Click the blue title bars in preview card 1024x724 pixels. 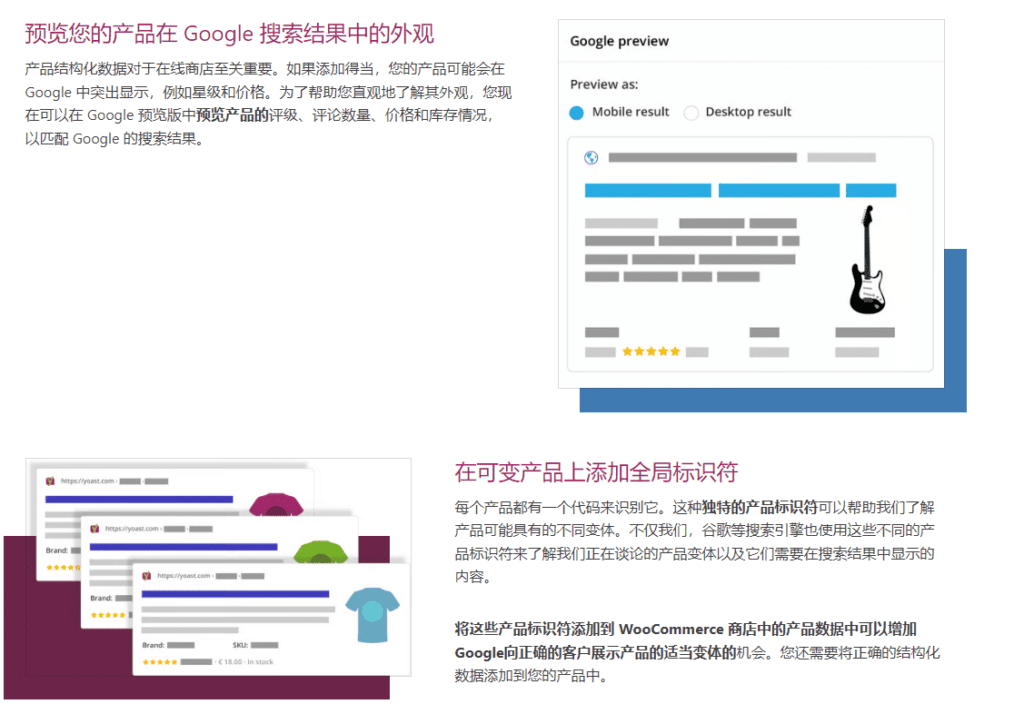[740, 191]
